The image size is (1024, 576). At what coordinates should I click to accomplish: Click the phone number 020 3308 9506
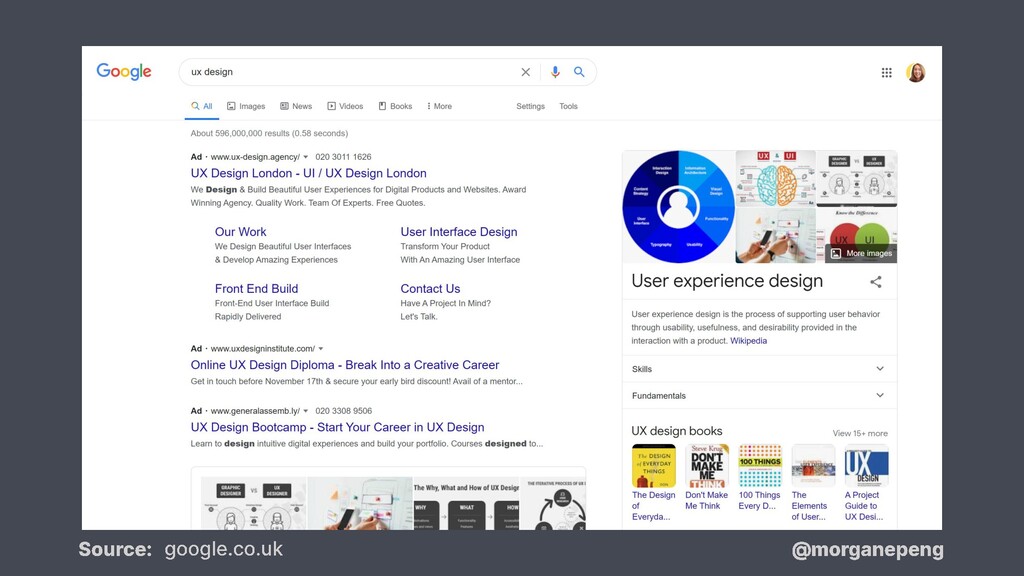[344, 411]
